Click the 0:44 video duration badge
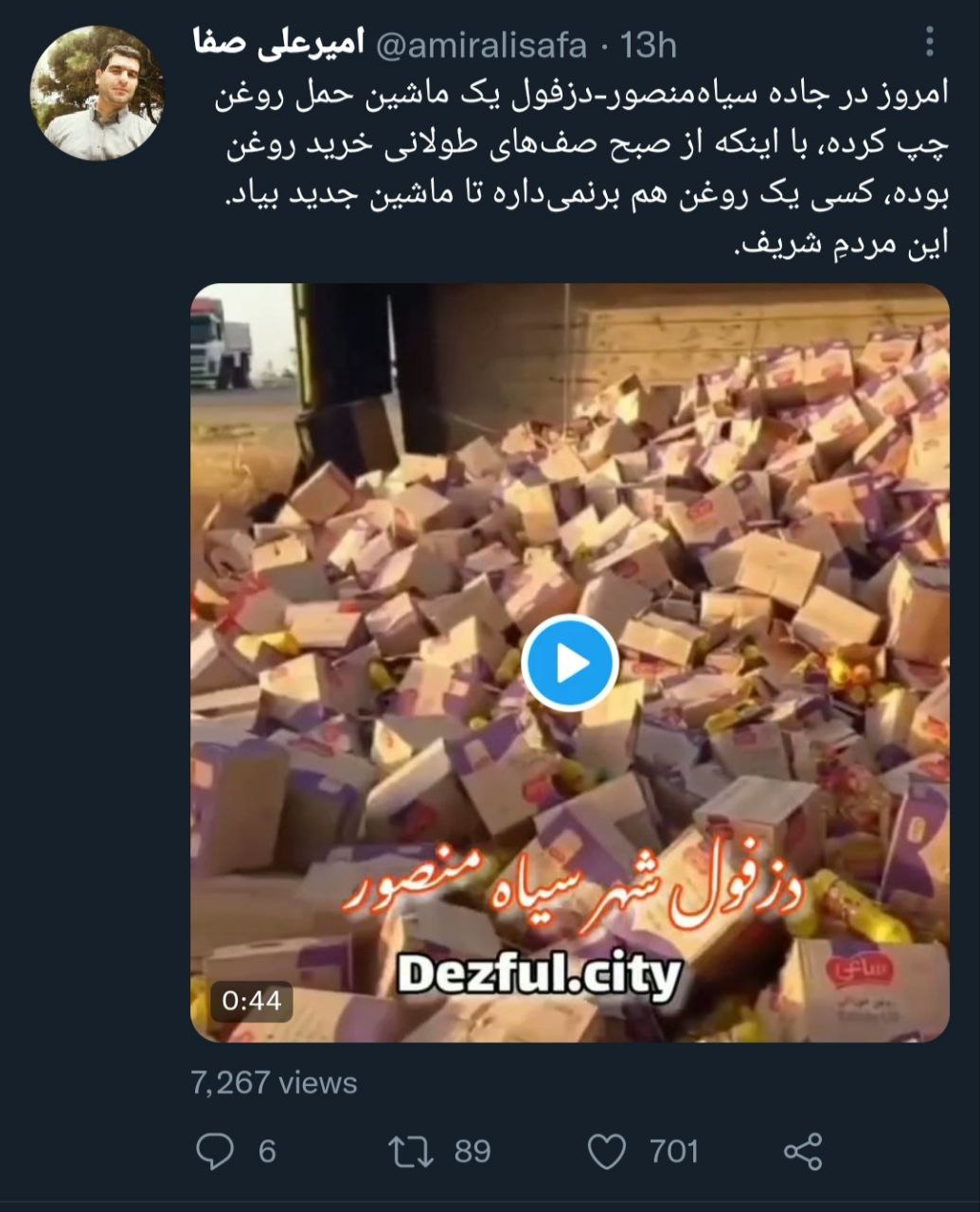The height and width of the screenshot is (1212, 980). tap(252, 1001)
